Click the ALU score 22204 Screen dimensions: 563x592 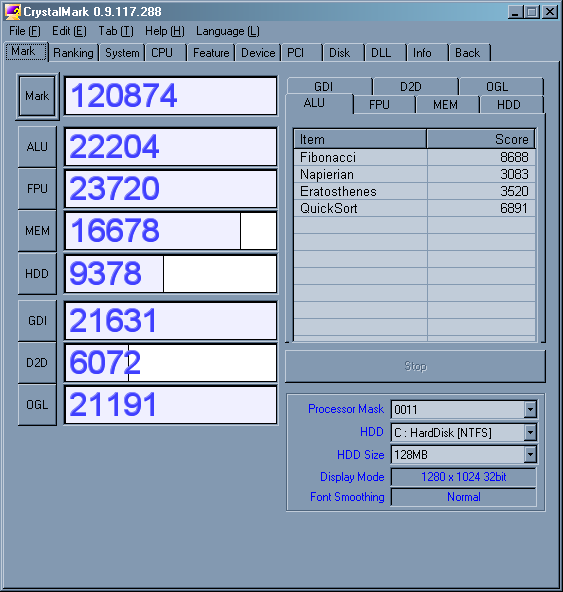click(171, 146)
